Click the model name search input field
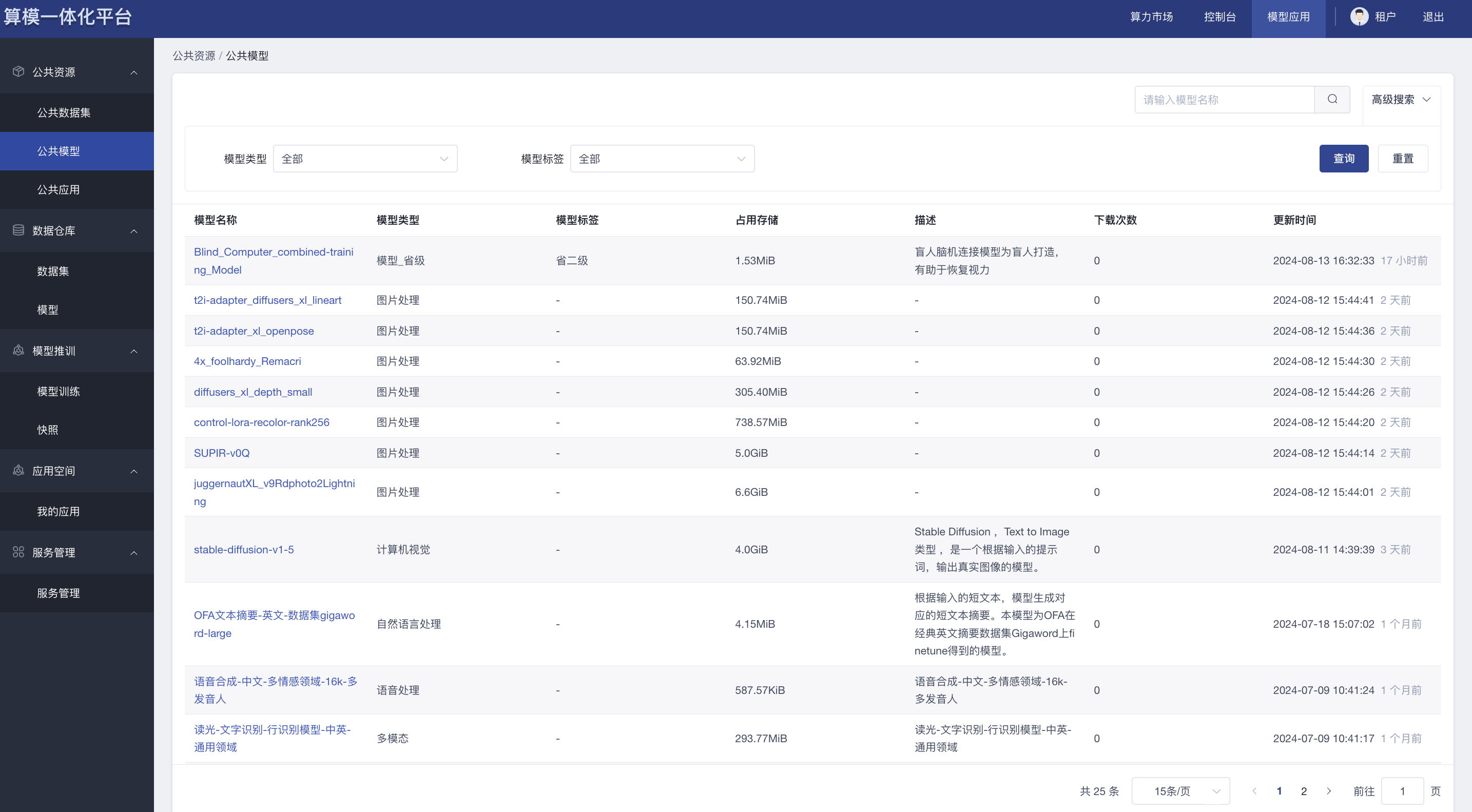Screen dimensions: 1472x812 pos(1224,100)
